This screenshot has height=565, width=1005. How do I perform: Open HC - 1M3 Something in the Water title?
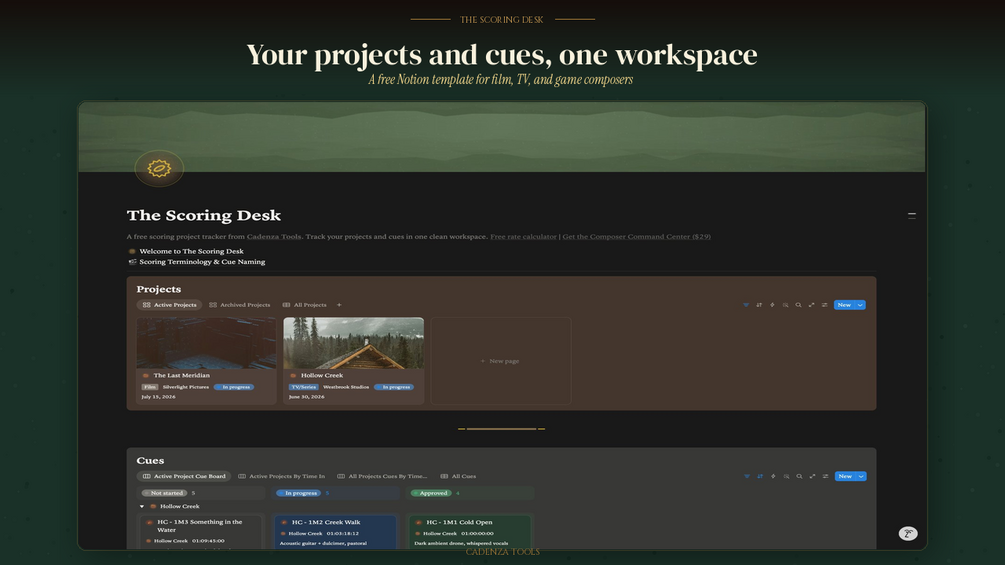tap(199, 526)
